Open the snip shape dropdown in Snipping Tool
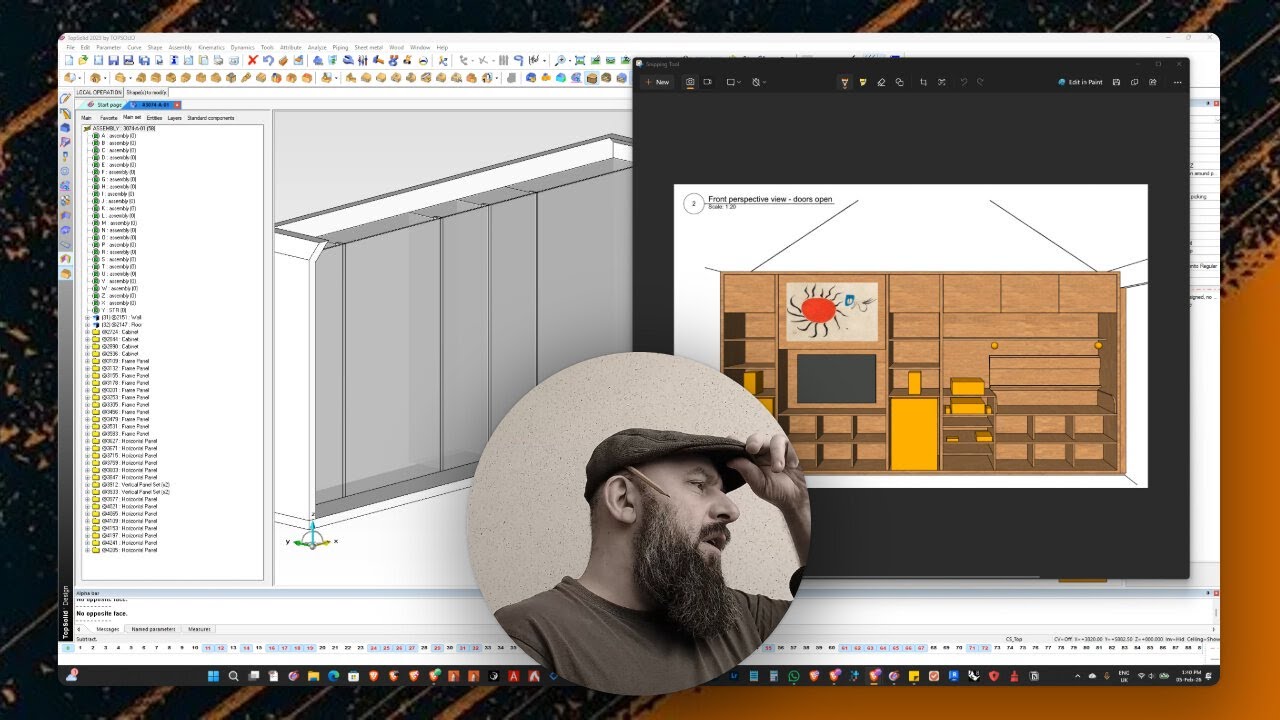1280x720 pixels. (x=733, y=82)
